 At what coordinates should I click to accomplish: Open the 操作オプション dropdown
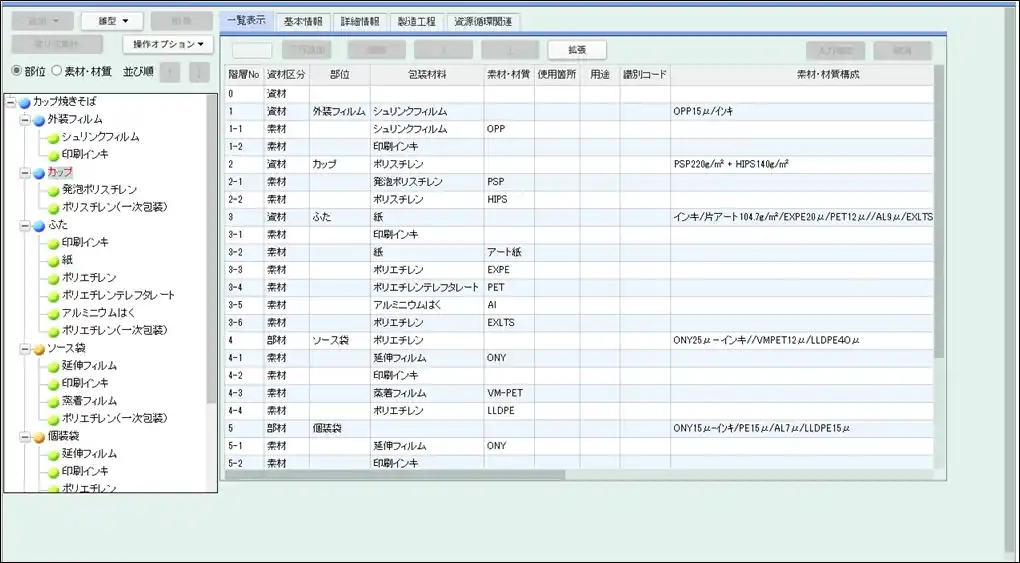click(x=168, y=44)
